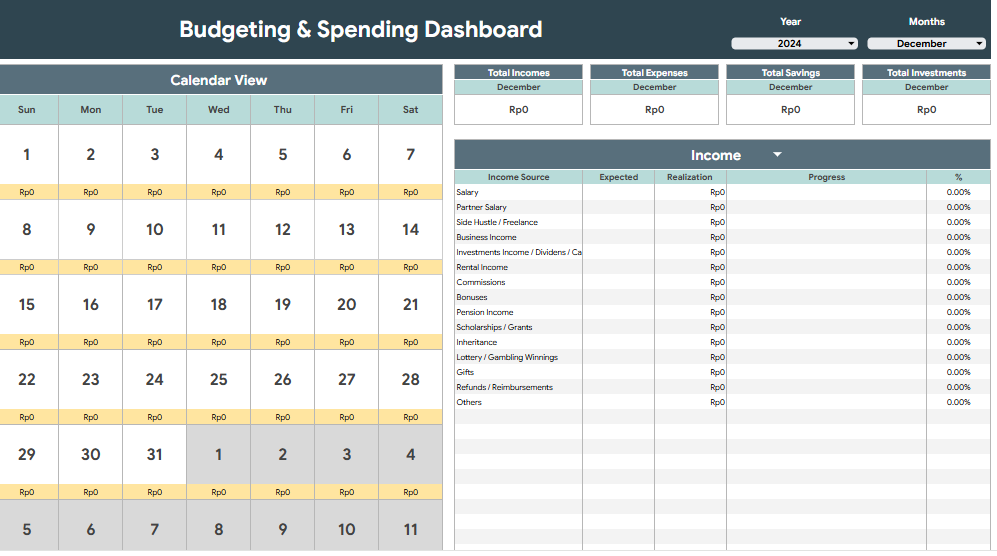Select the Salary income source row
This screenshot has height=556, width=997.
tap(518, 192)
